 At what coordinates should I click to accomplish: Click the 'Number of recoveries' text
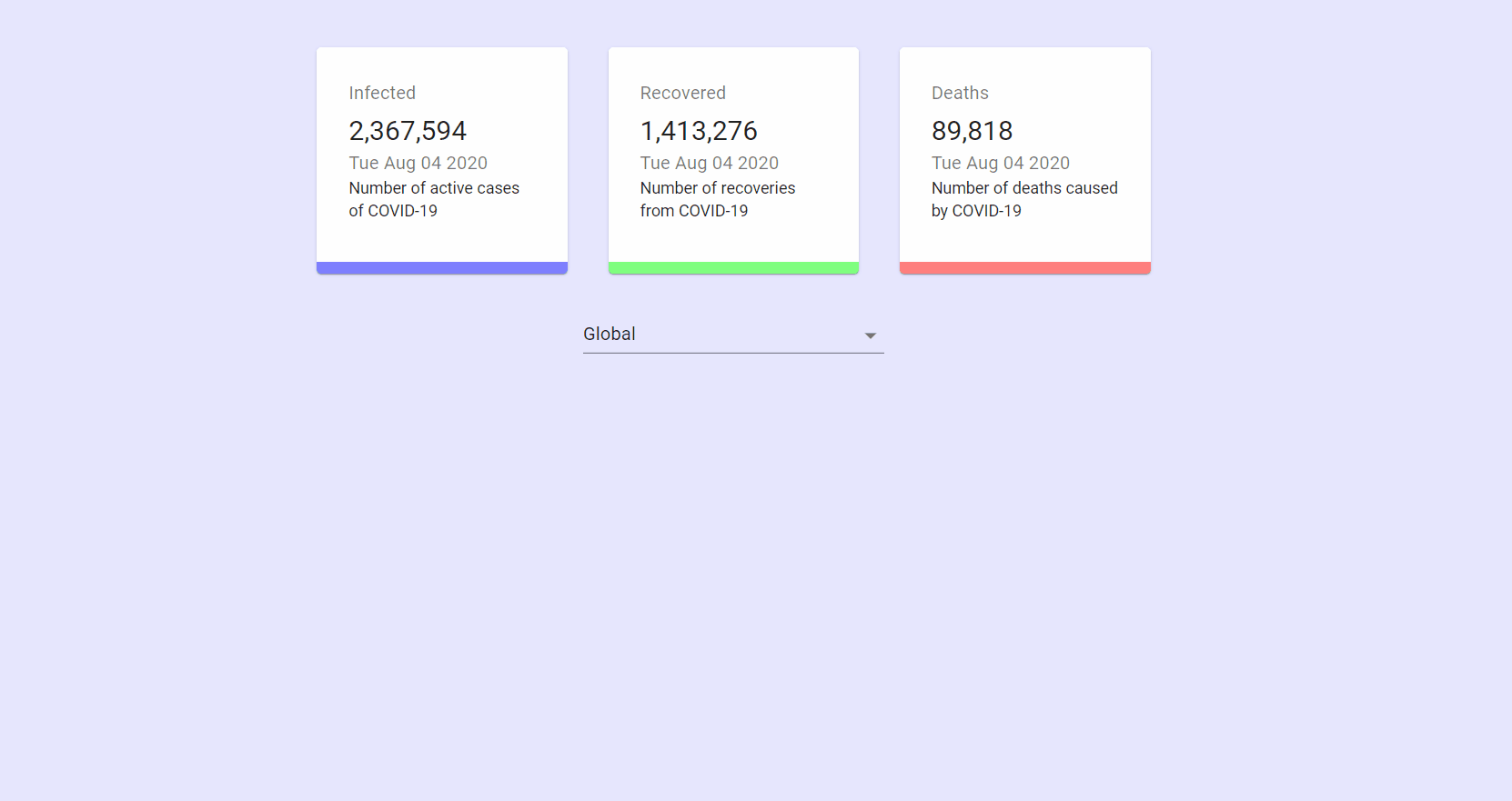click(x=717, y=188)
